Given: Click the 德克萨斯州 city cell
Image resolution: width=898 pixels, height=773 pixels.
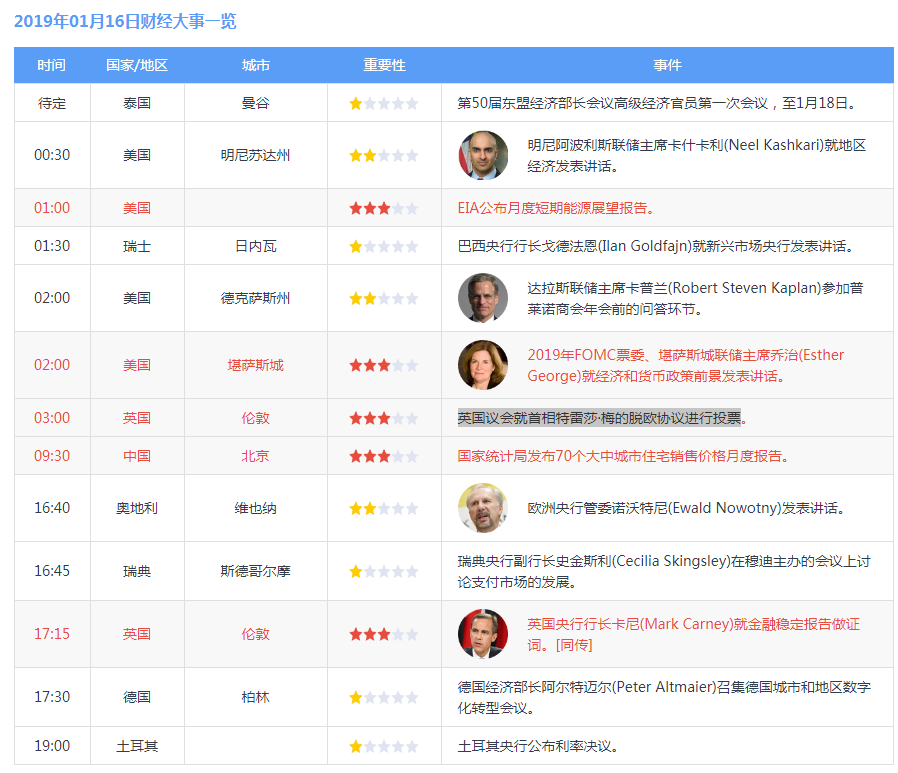Looking at the screenshot, I should tap(255, 298).
